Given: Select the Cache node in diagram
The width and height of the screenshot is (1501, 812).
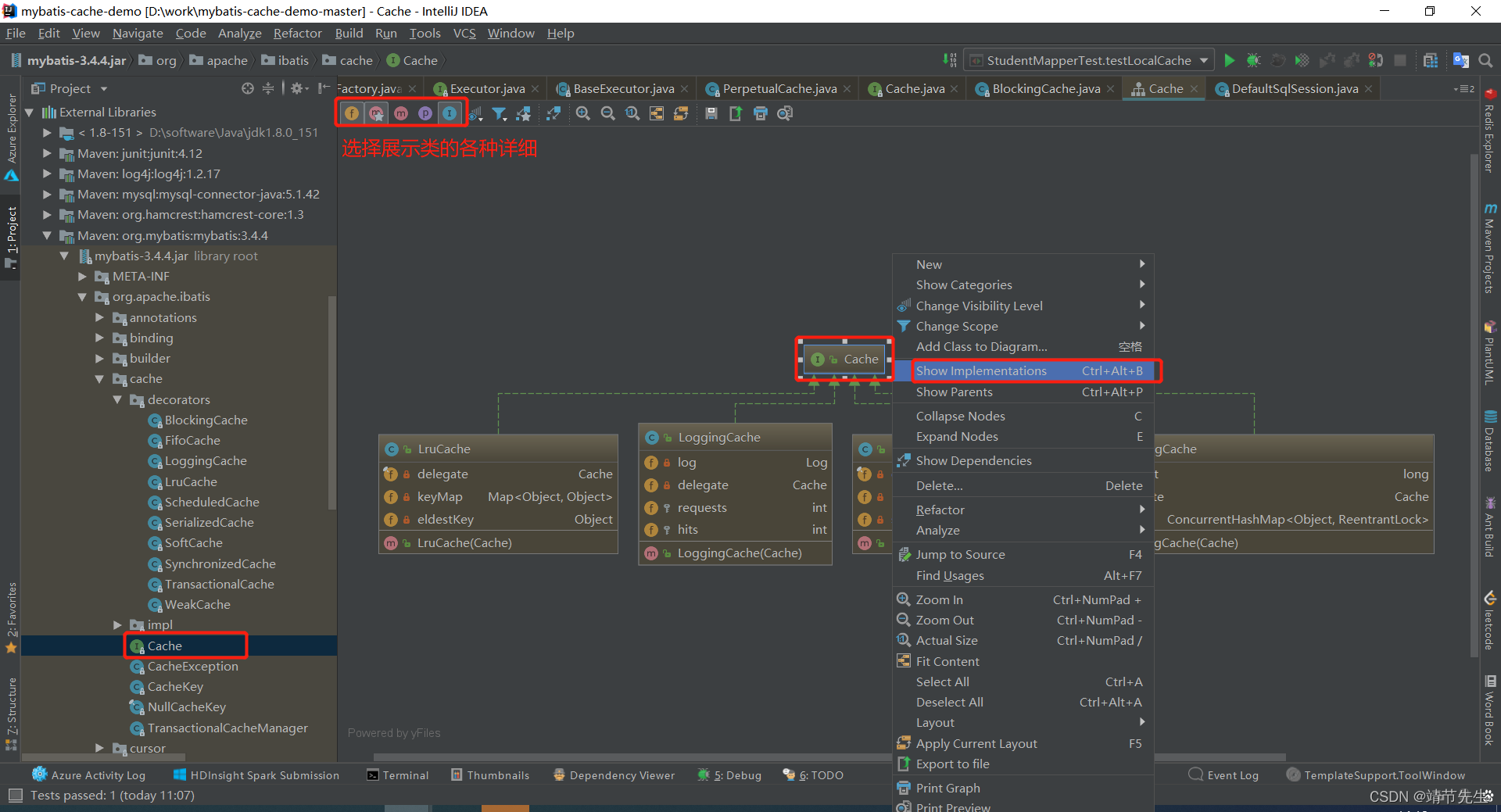Looking at the screenshot, I should 845,359.
